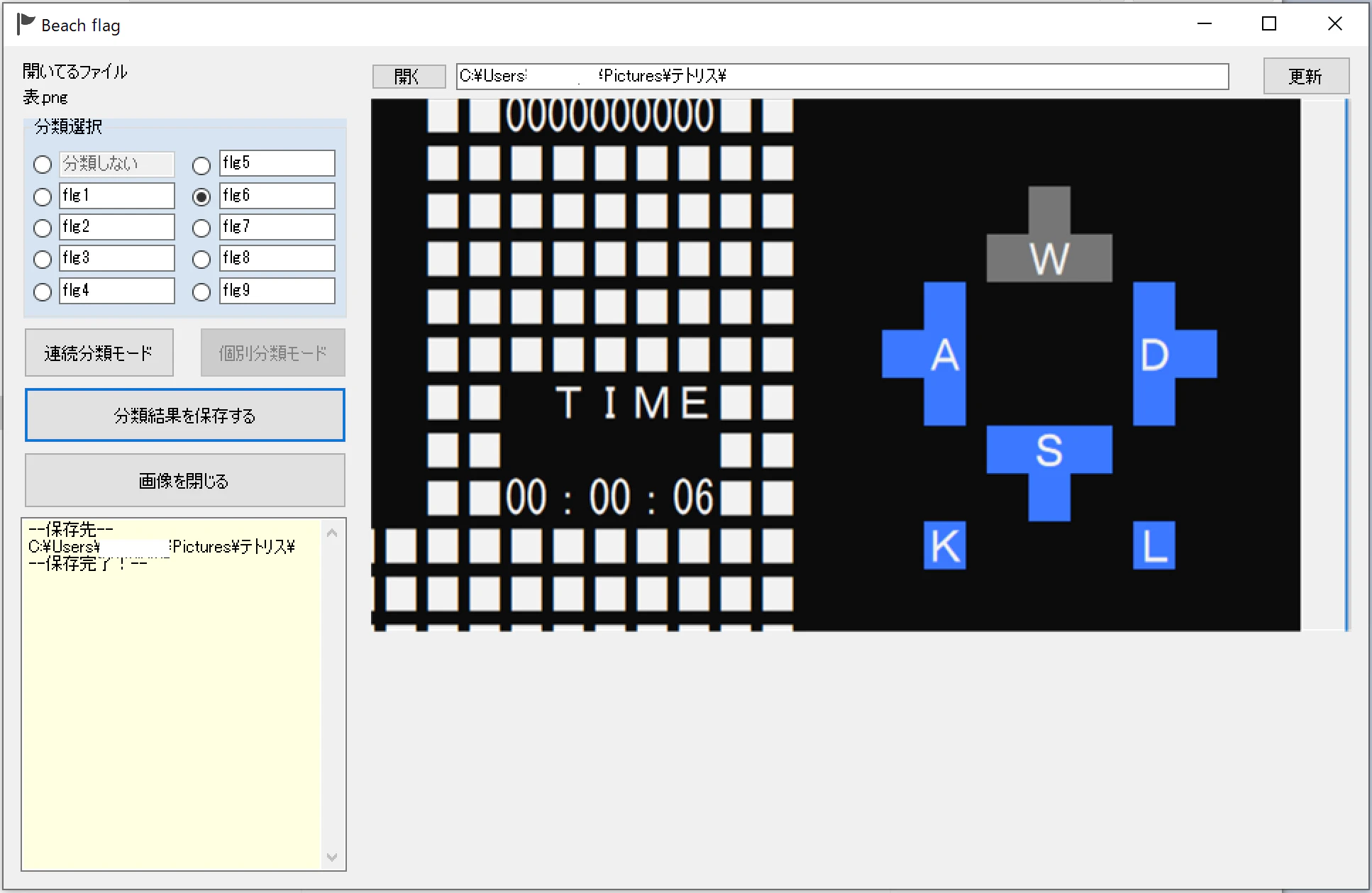The image size is (1372, 893).
Task: Click the Beach flag app icon
Action: (26, 25)
